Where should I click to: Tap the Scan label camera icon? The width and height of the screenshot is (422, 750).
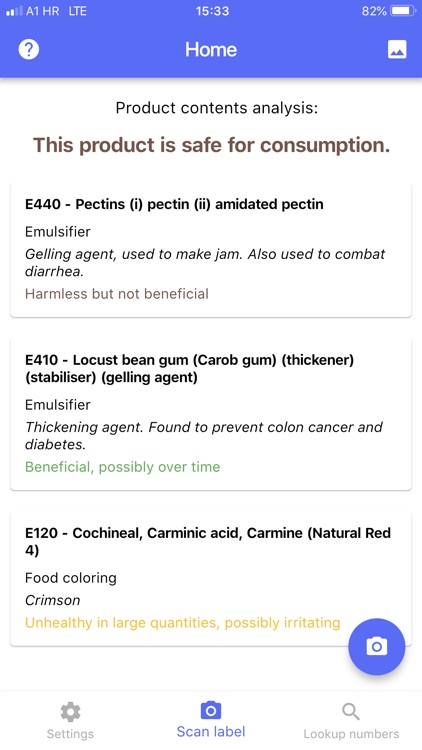pos(211,711)
